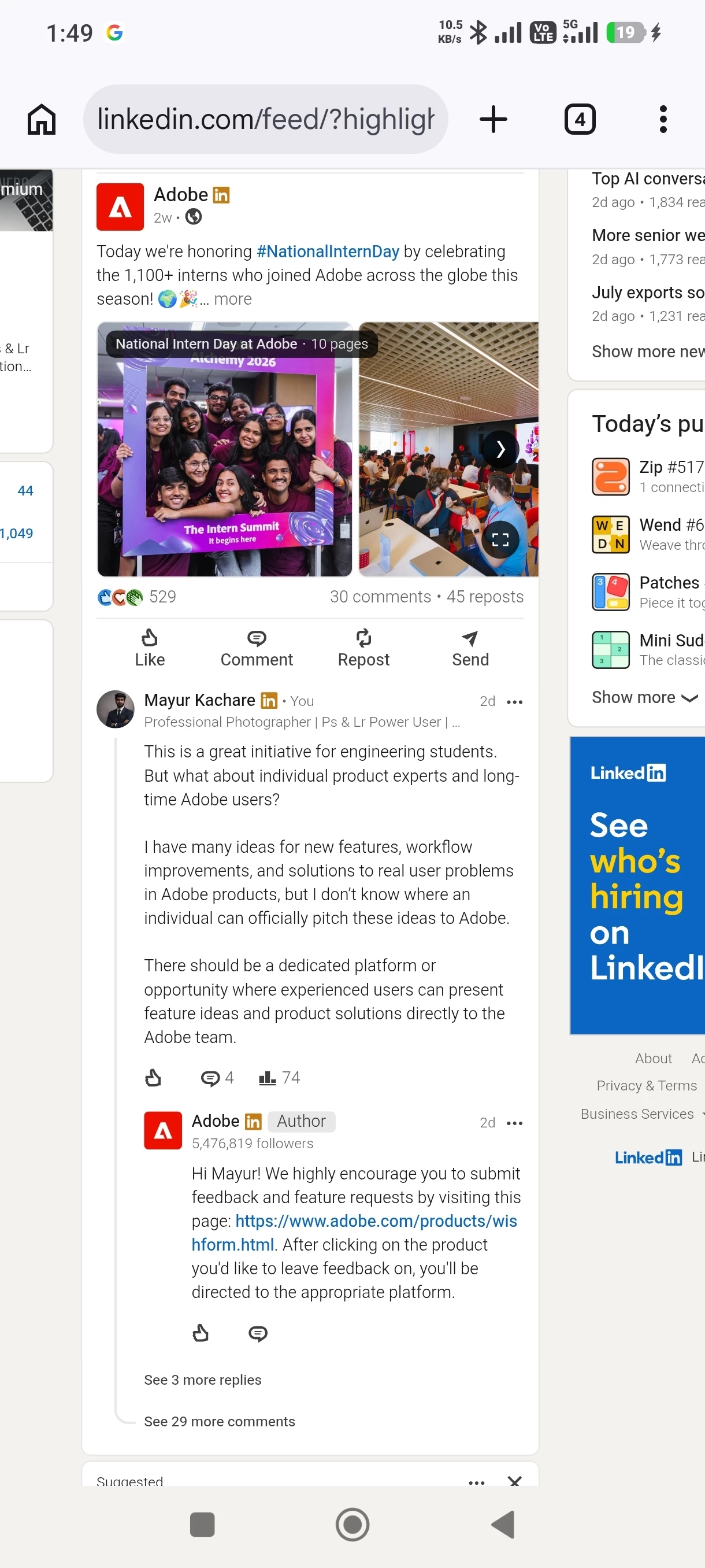Screen dimensions: 705x1568
Task: Open the Adobe wishform link
Action: tap(355, 1233)
